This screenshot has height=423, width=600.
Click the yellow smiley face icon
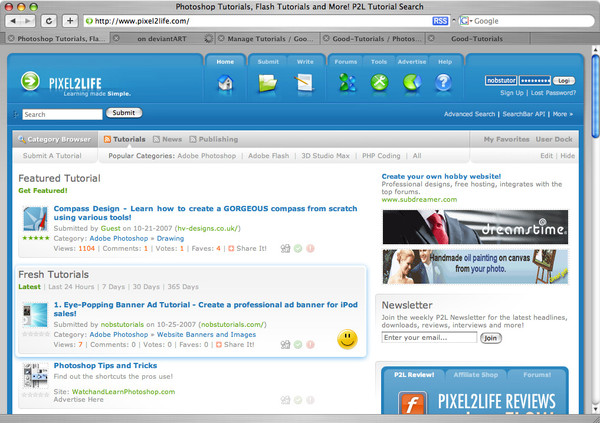347,339
